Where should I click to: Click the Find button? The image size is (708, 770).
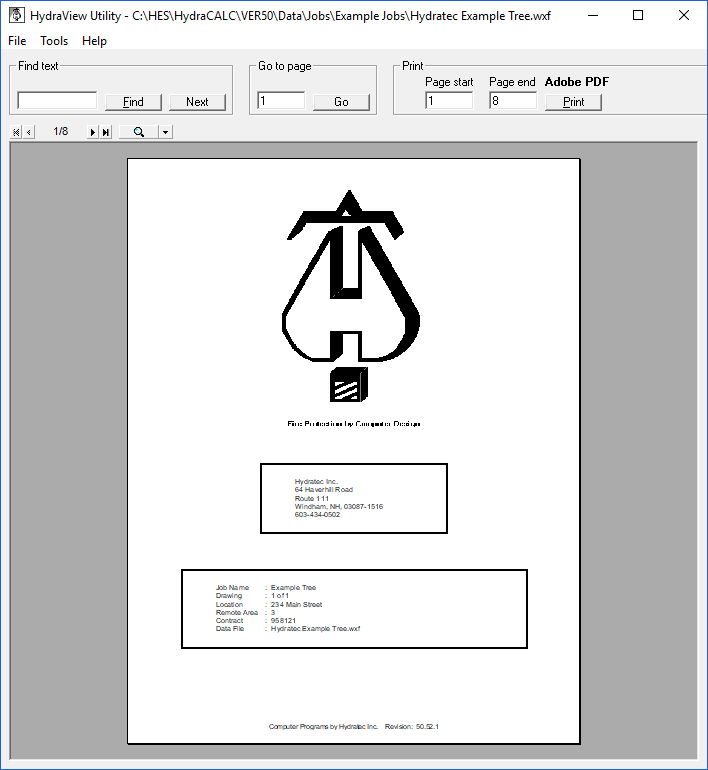coord(133,102)
